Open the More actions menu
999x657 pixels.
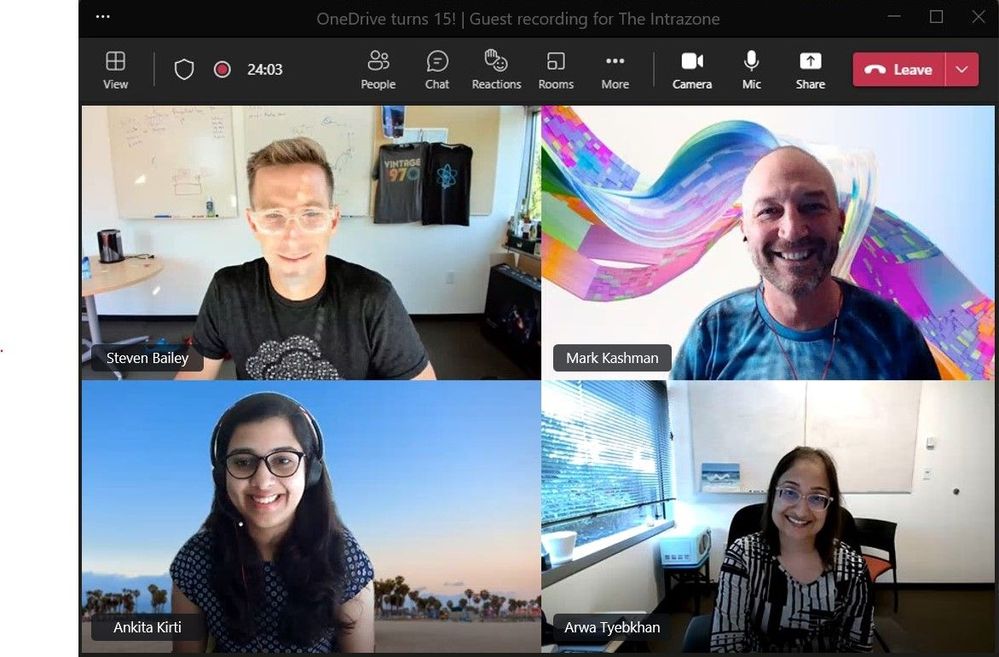coord(615,70)
